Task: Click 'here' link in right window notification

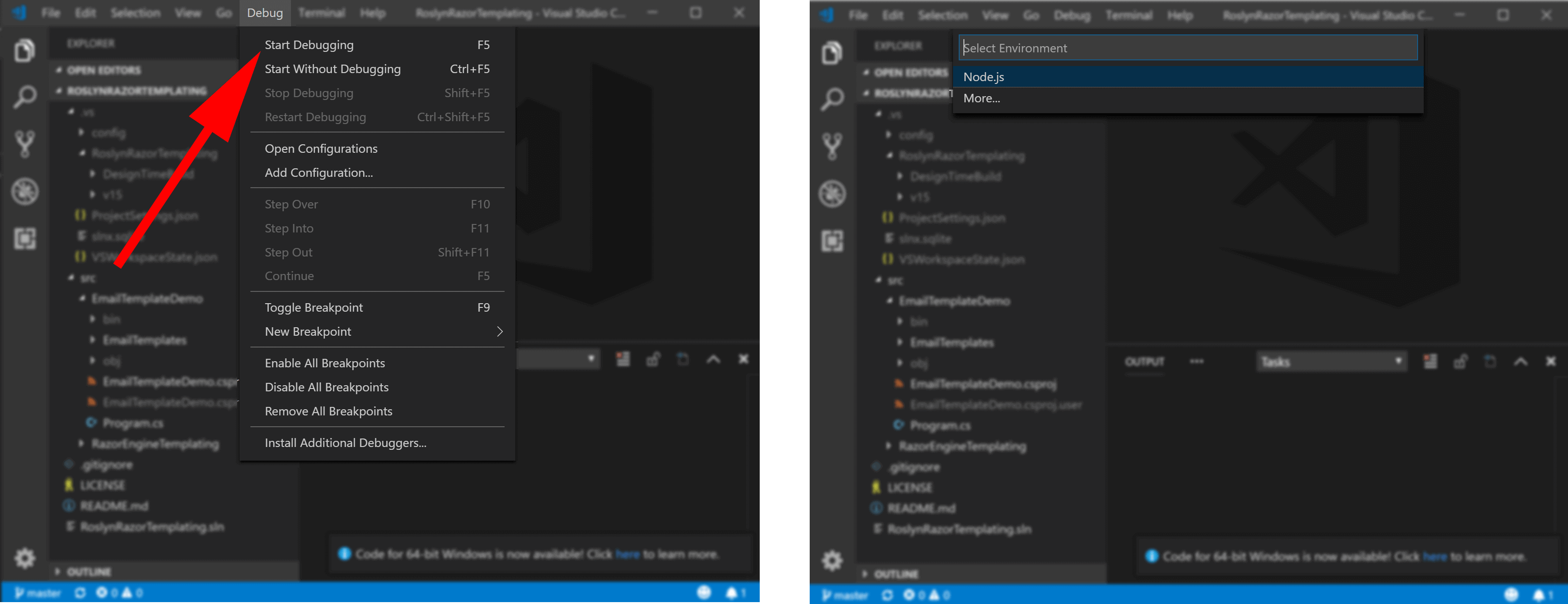Action: [x=1435, y=556]
